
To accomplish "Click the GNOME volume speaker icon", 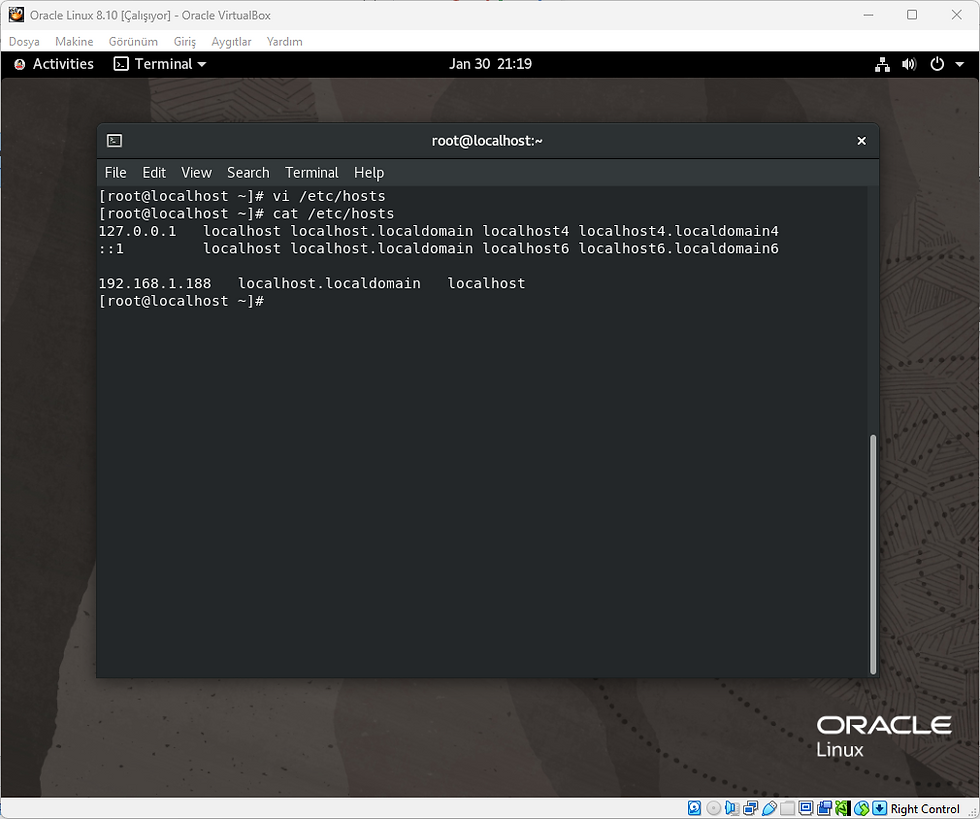I will click(909, 64).
